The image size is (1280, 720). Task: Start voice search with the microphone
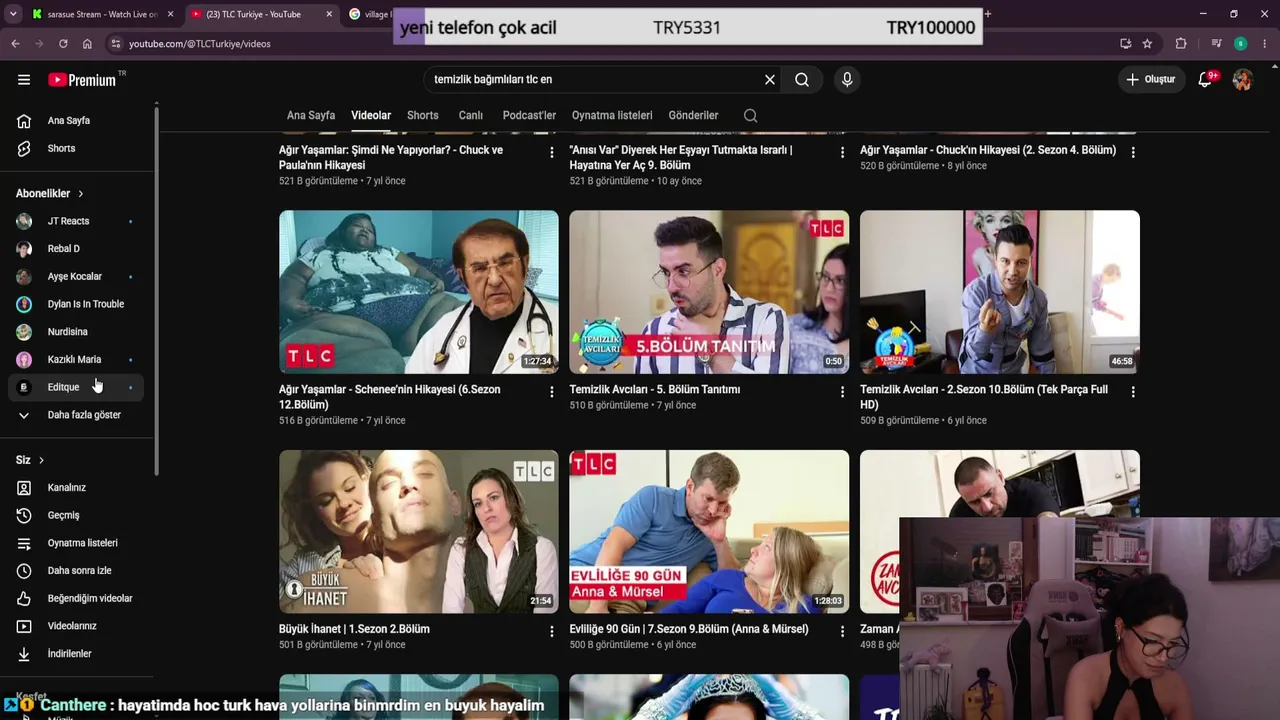(x=847, y=80)
